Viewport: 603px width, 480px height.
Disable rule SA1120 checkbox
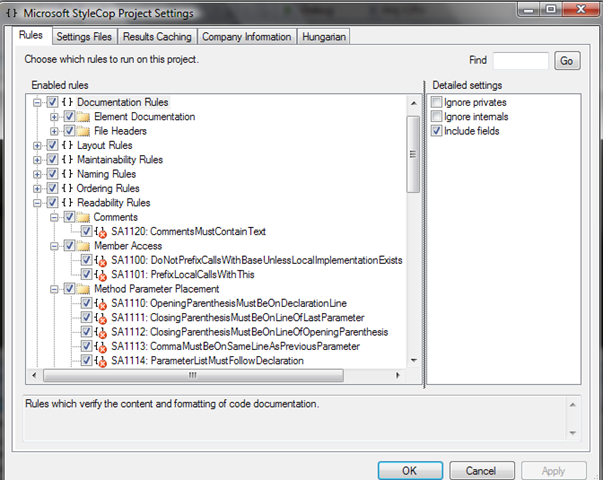click(x=86, y=231)
